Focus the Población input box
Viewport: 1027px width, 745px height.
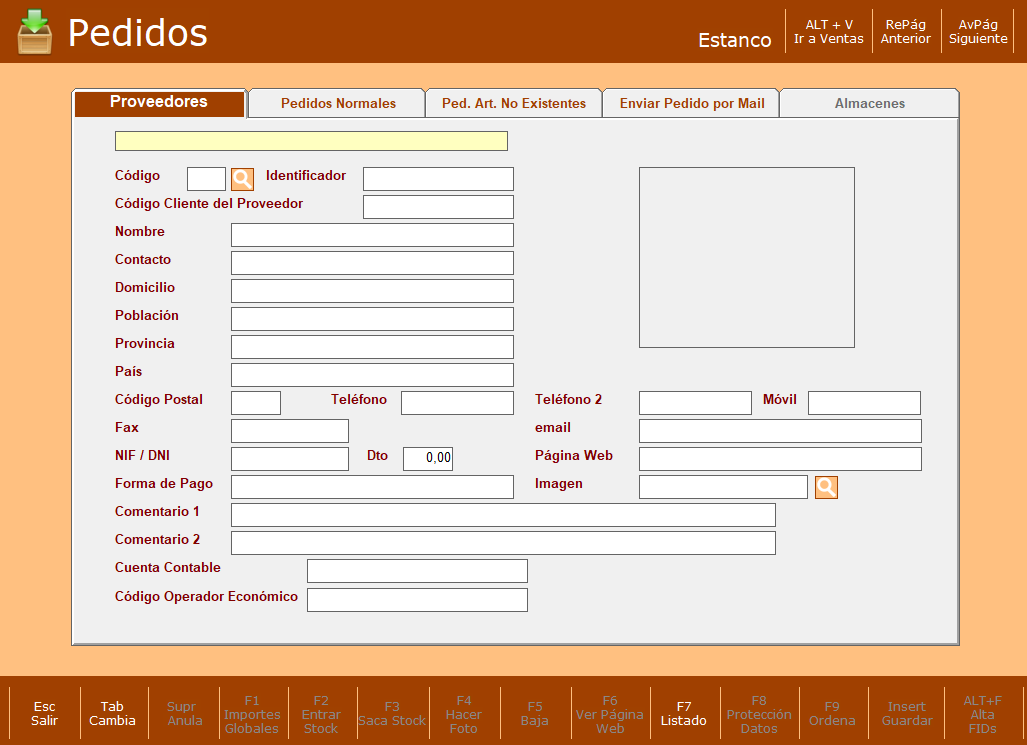click(x=372, y=319)
